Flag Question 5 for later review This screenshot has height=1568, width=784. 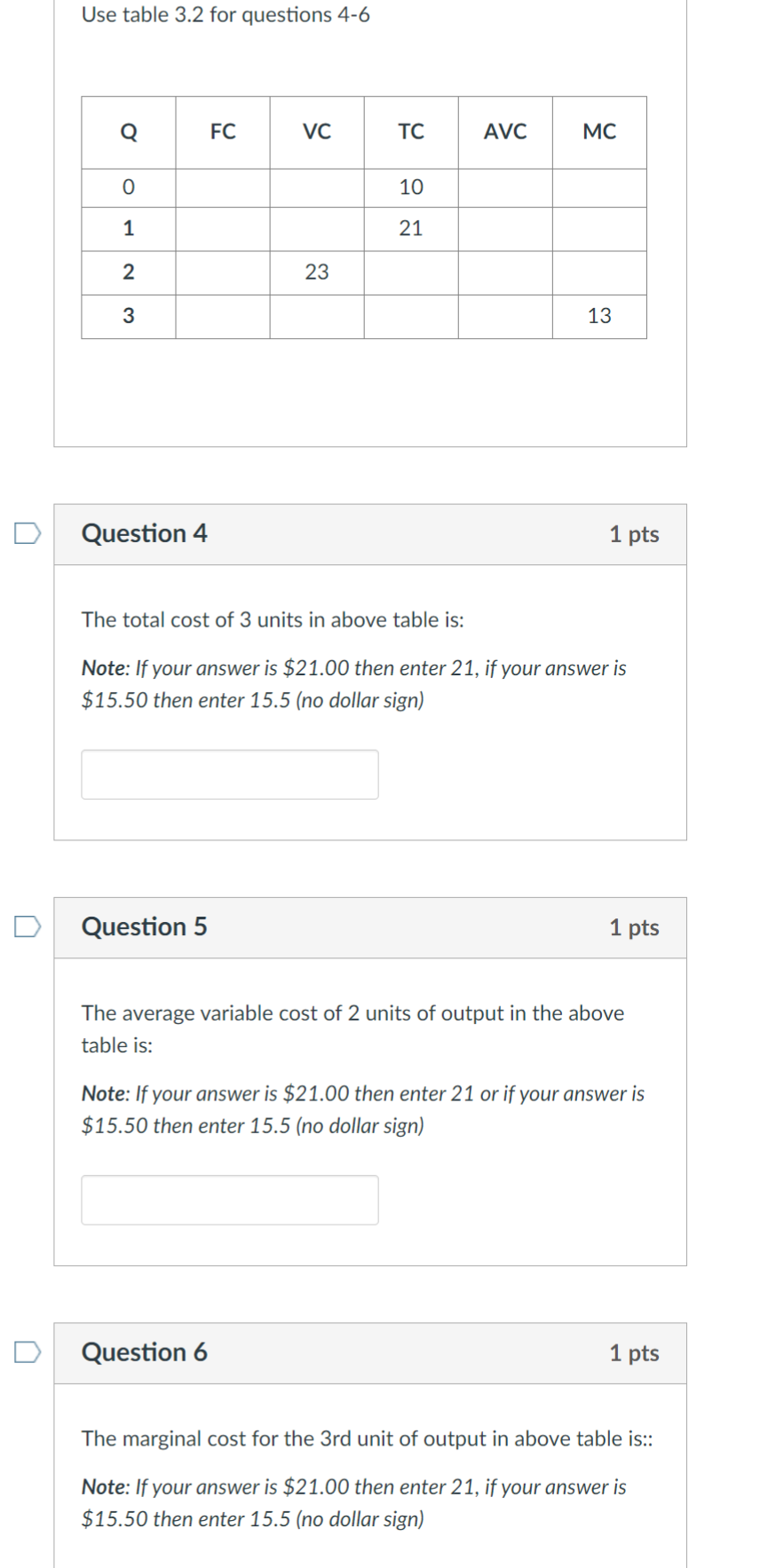click(28, 928)
